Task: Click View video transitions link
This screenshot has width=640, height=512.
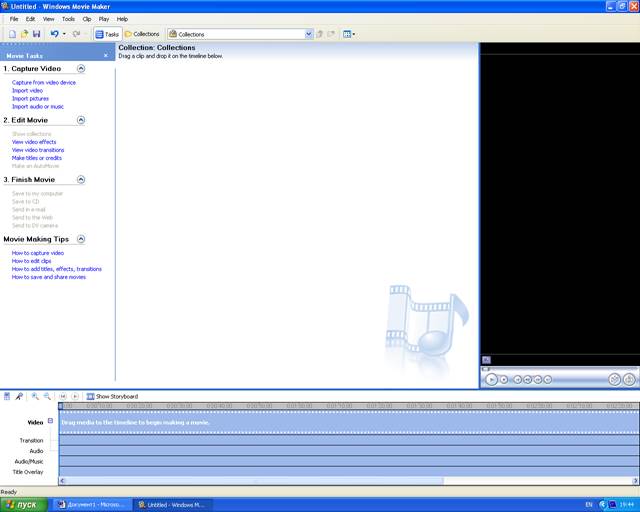Action: tap(38, 150)
